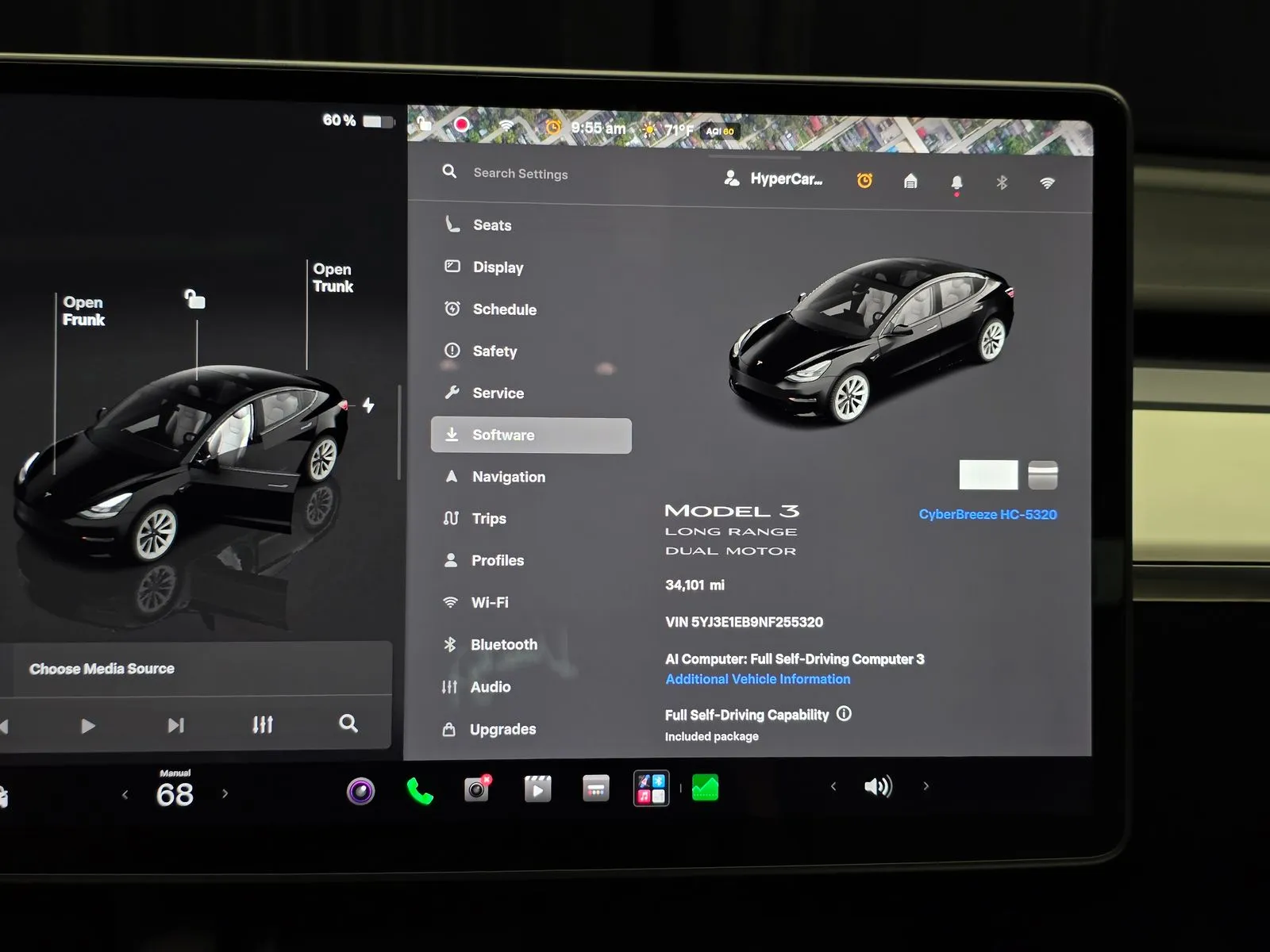The image size is (1270, 952).
Task: Tap Open Frunk on the car view
Action: tap(83, 310)
